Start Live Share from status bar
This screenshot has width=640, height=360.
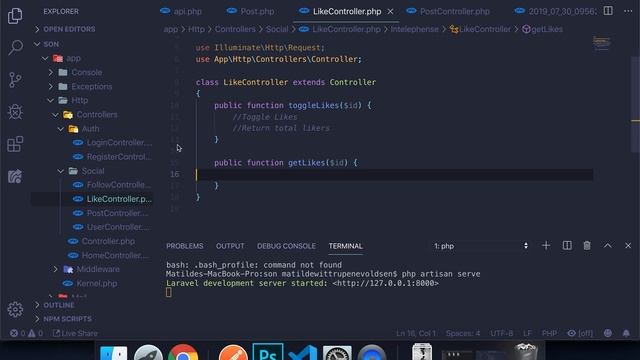pos(75,333)
